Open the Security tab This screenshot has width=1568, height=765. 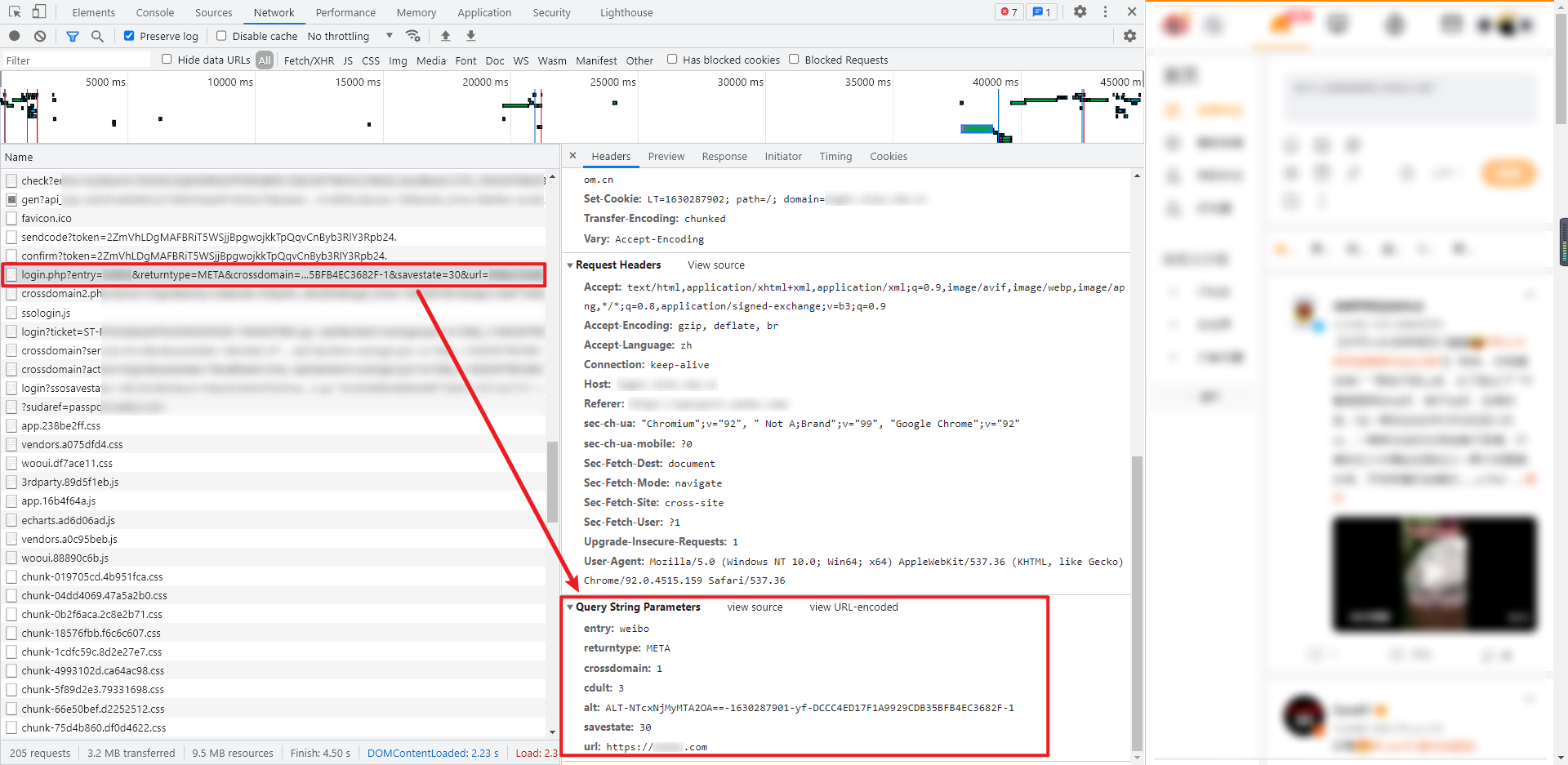(552, 12)
